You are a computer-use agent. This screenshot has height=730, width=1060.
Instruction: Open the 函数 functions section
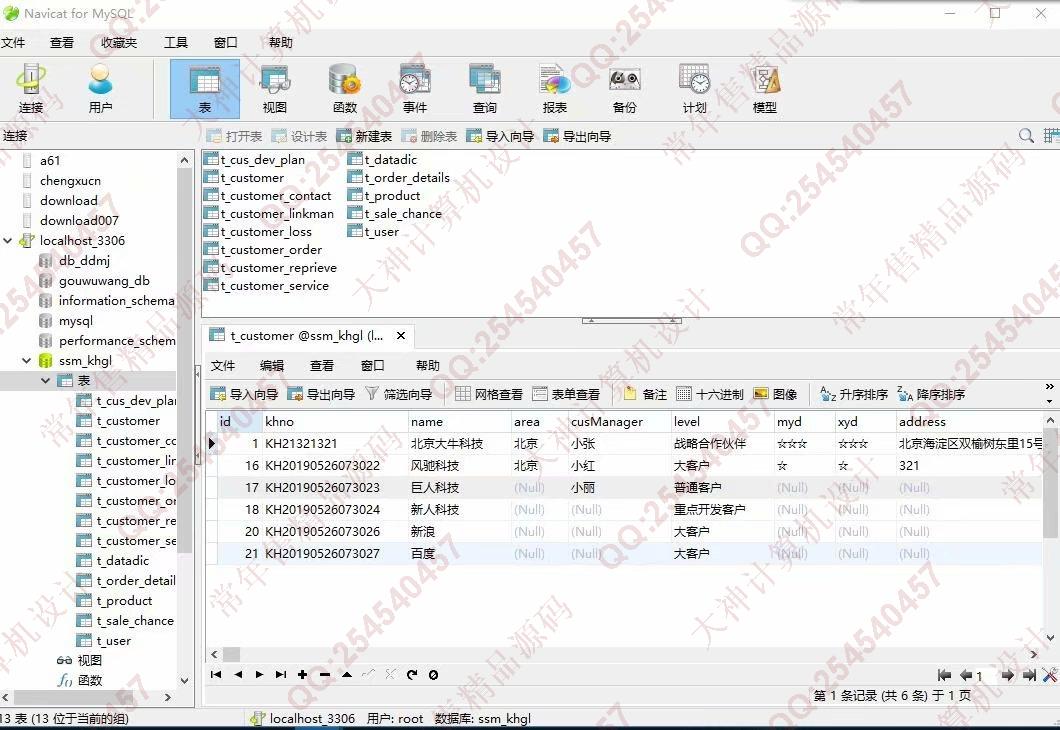(x=345, y=89)
